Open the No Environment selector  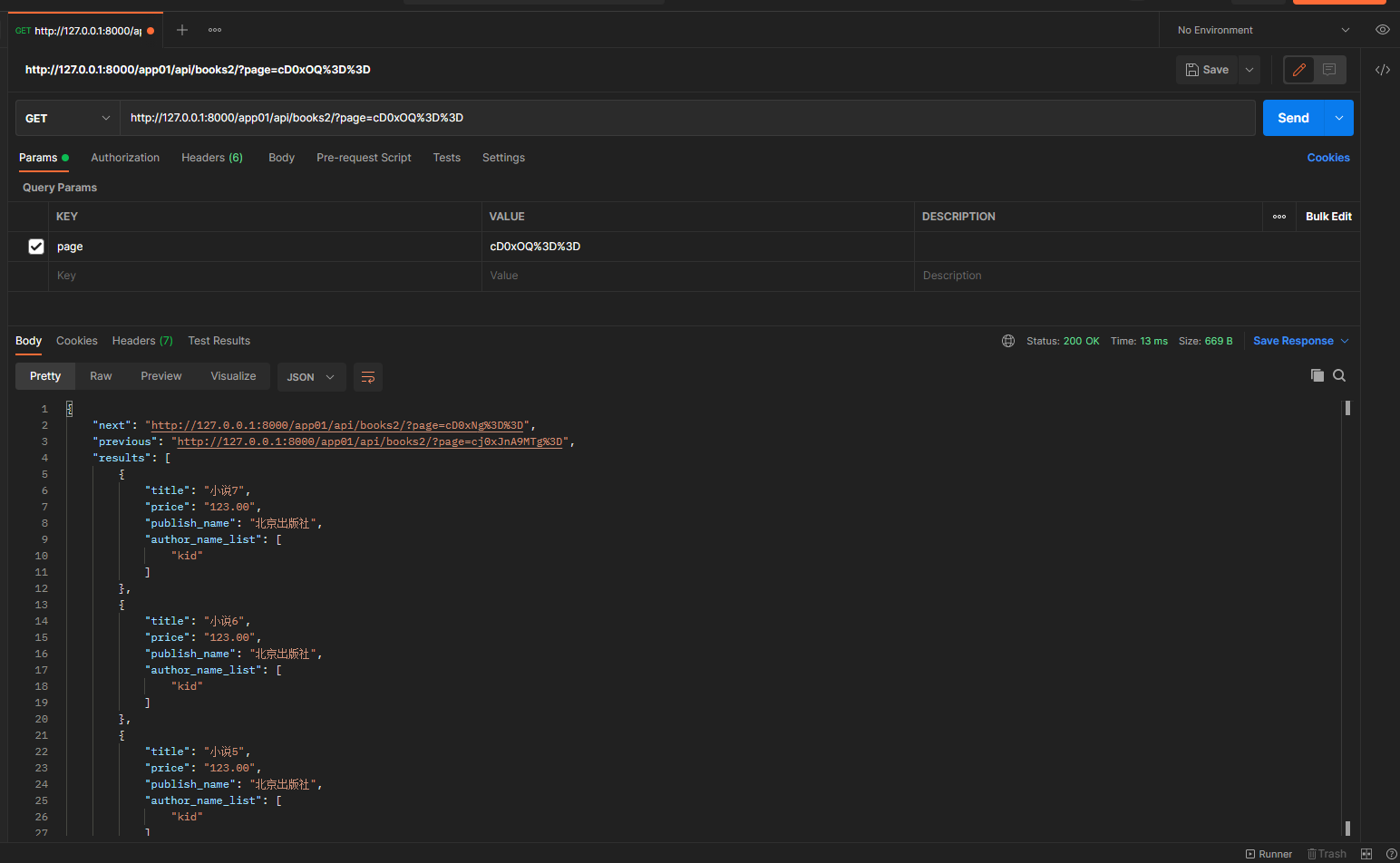1263,30
